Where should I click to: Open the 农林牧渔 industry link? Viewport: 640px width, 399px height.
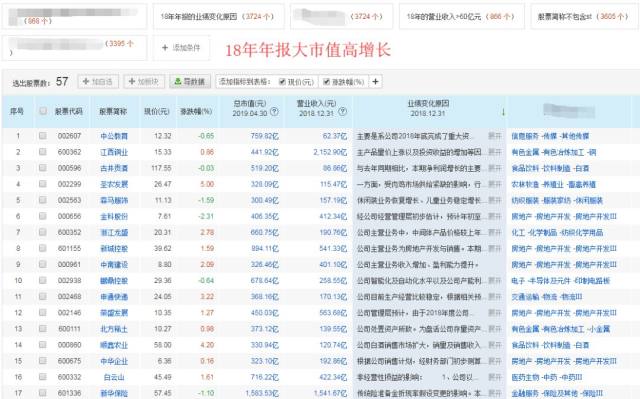[525, 184]
